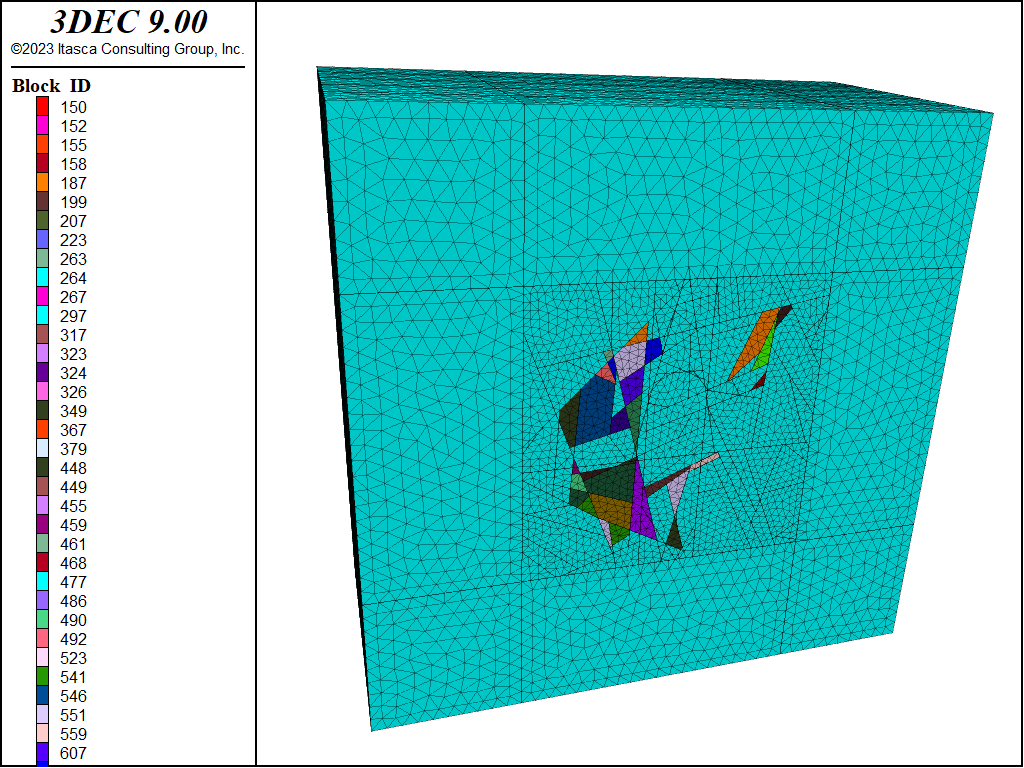Click the large navy blue block in model
This screenshot has height=768, width=1024.
pos(597,407)
